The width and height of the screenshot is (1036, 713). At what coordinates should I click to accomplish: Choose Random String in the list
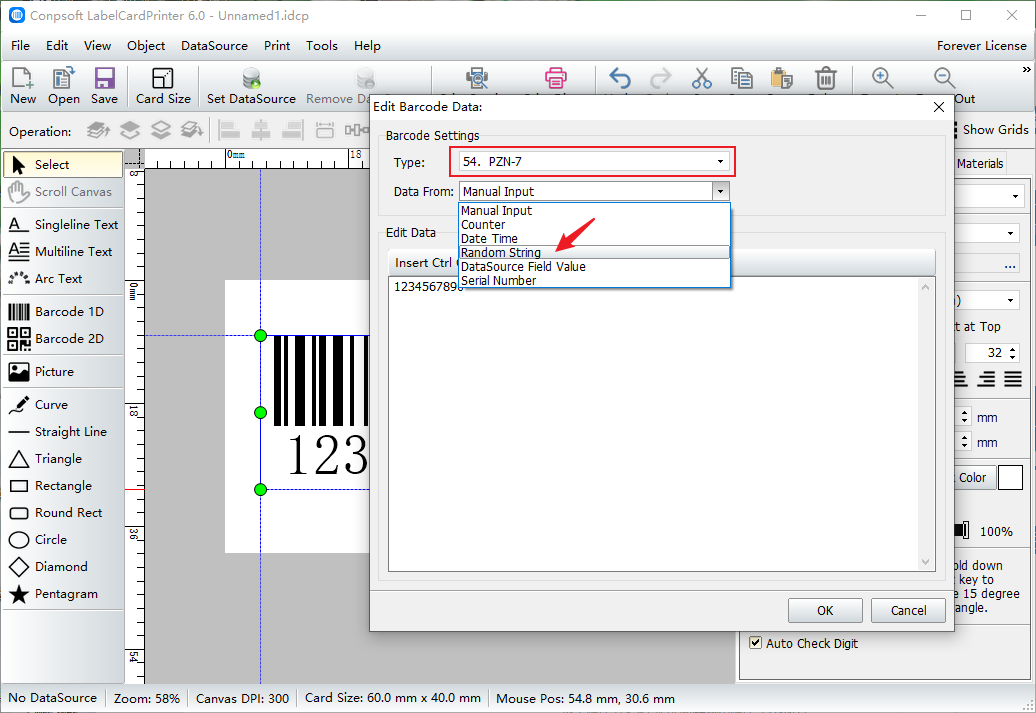click(x=594, y=252)
